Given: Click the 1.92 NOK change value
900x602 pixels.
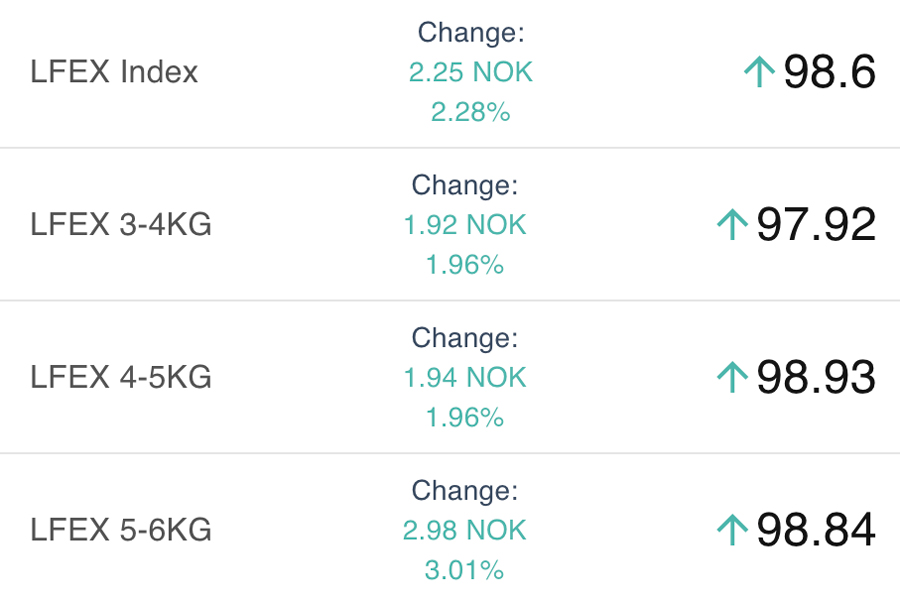Looking at the screenshot, I should 465,225.
